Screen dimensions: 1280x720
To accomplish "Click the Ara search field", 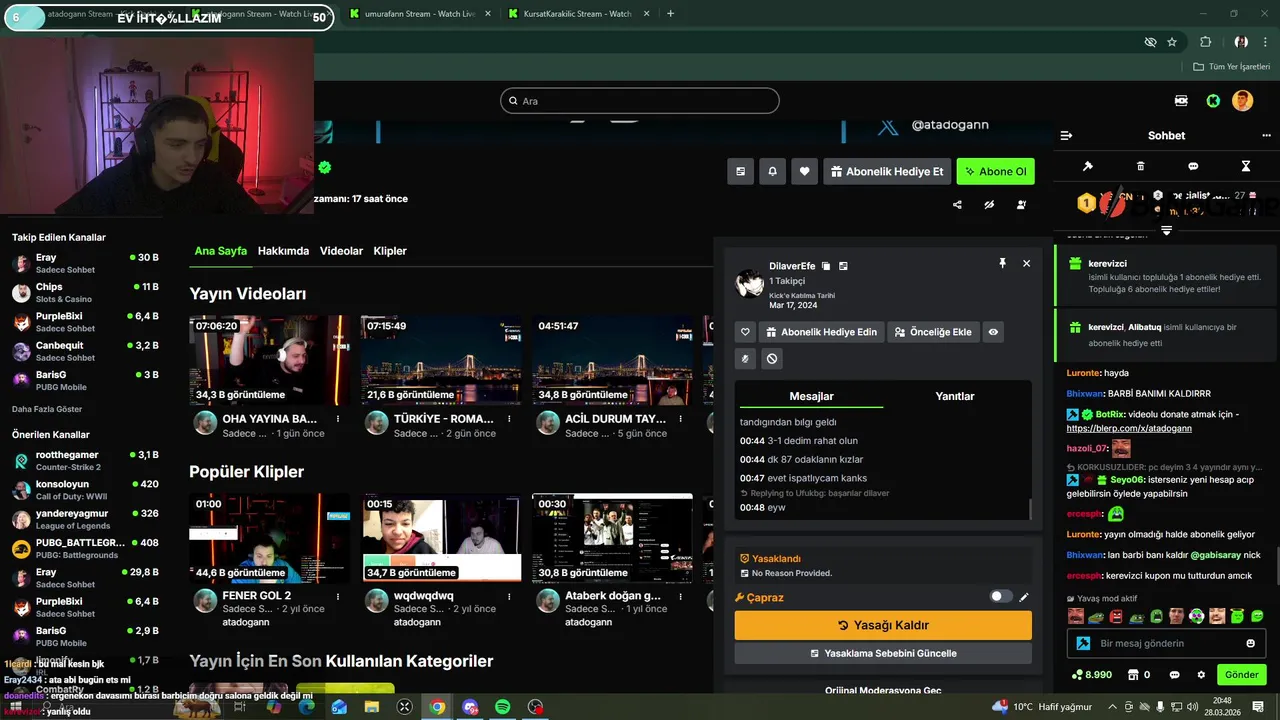I will coord(640,101).
